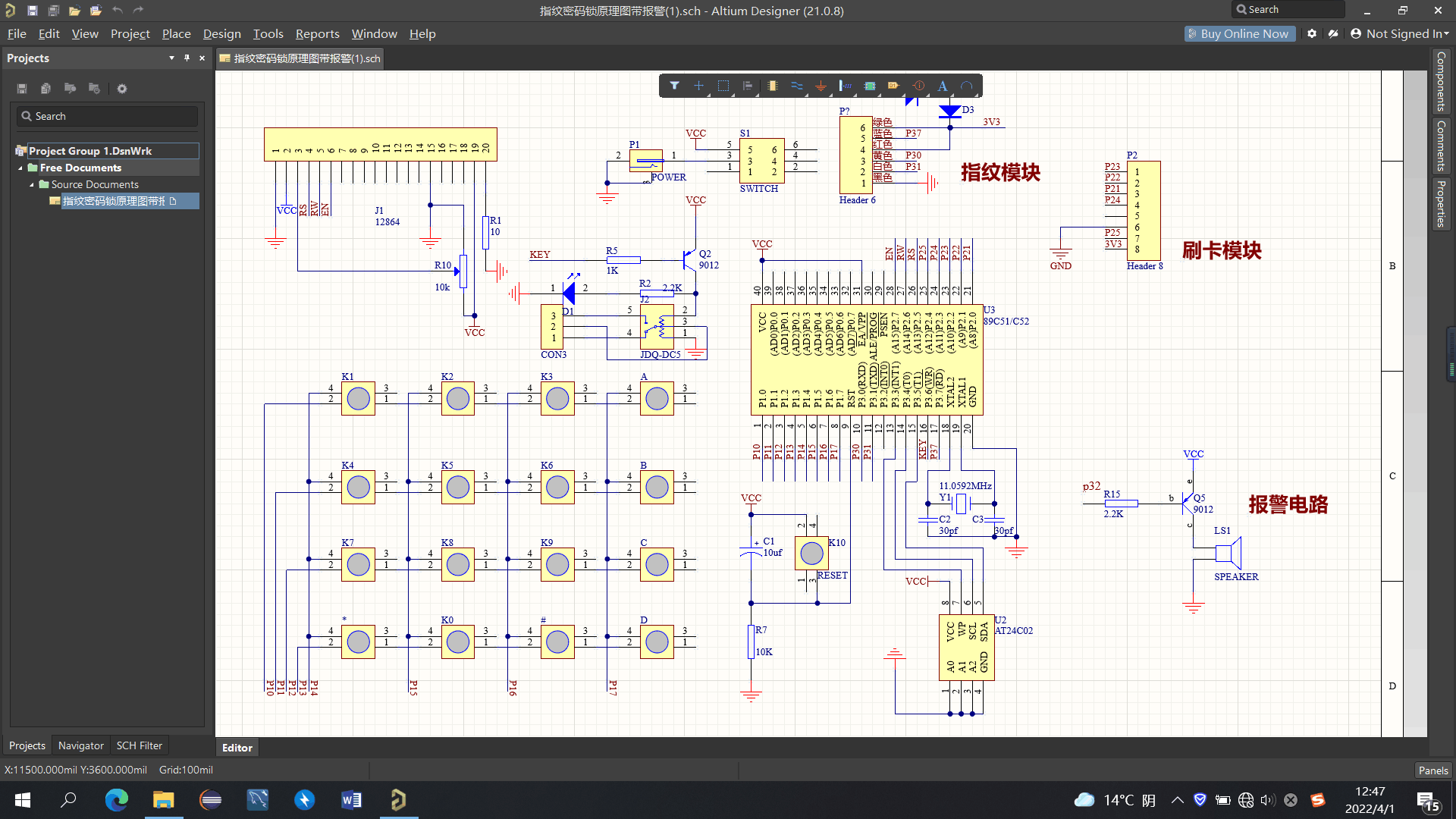Image resolution: width=1456 pixels, height=819 pixels.
Task: Toggle the Properties side panel tab
Action: [1441, 203]
